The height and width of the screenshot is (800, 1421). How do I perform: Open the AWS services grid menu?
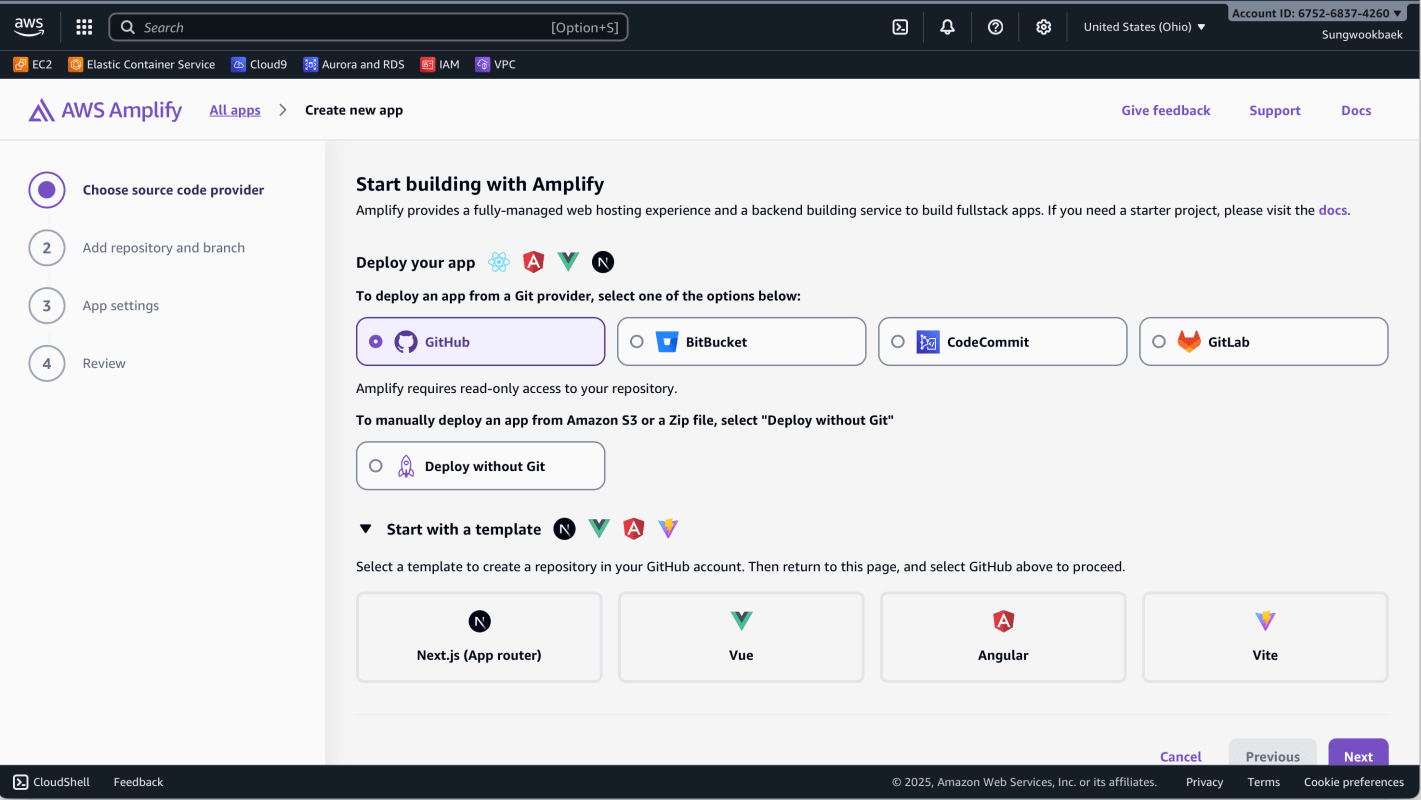pyautogui.click(x=84, y=27)
